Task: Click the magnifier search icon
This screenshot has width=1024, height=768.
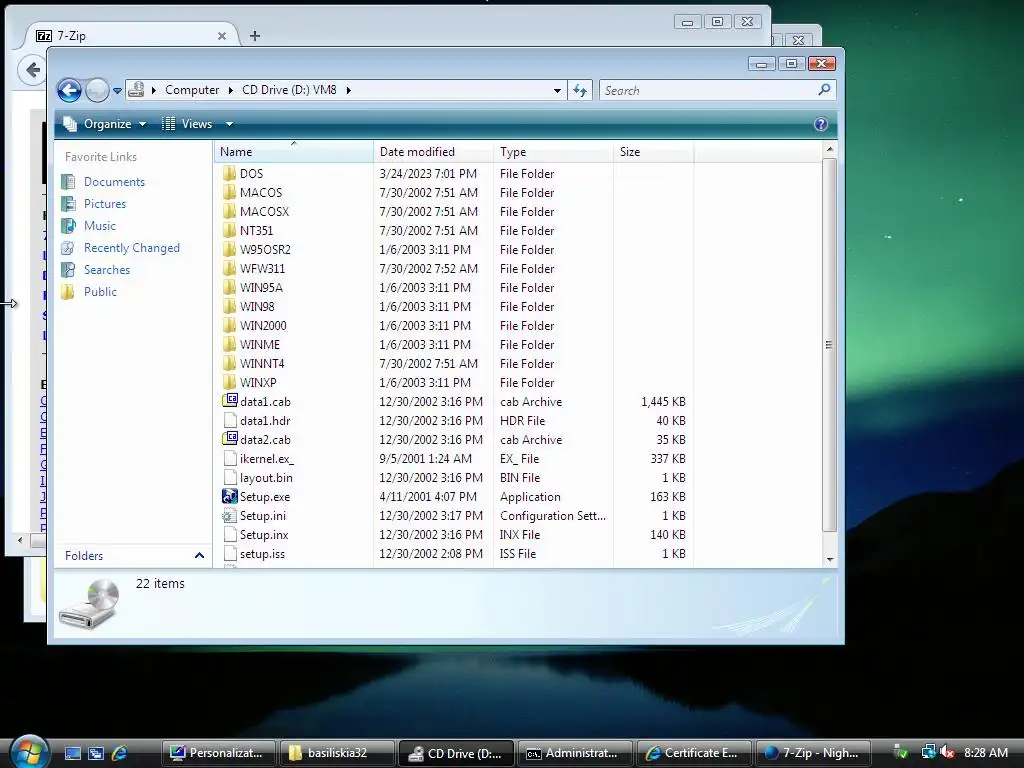Action: click(824, 89)
